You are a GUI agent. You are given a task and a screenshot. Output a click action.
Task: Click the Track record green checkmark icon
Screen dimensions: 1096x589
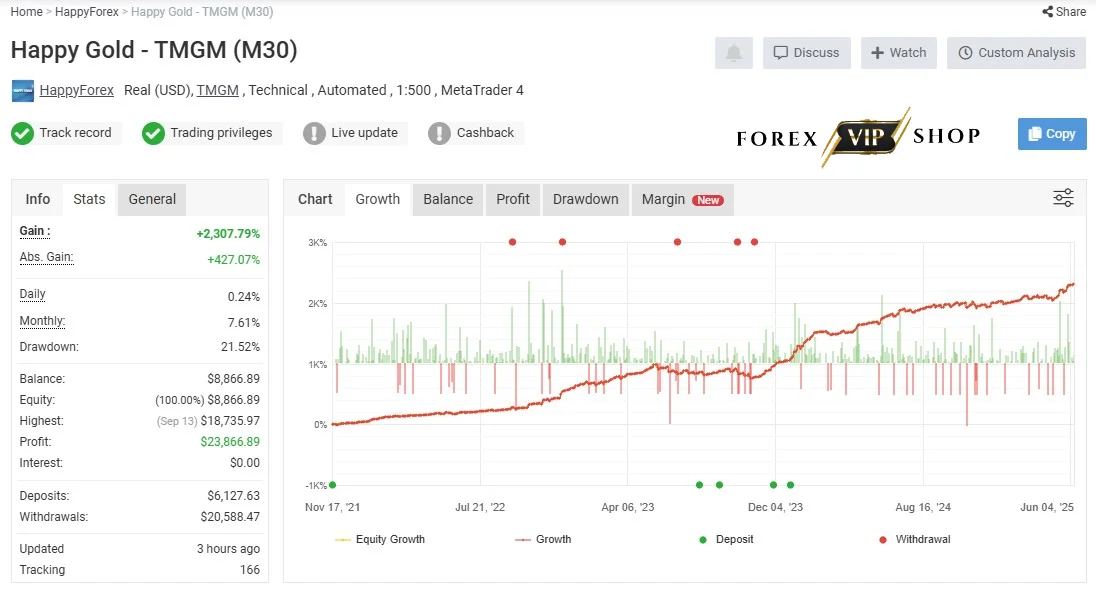pyautogui.click(x=22, y=133)
